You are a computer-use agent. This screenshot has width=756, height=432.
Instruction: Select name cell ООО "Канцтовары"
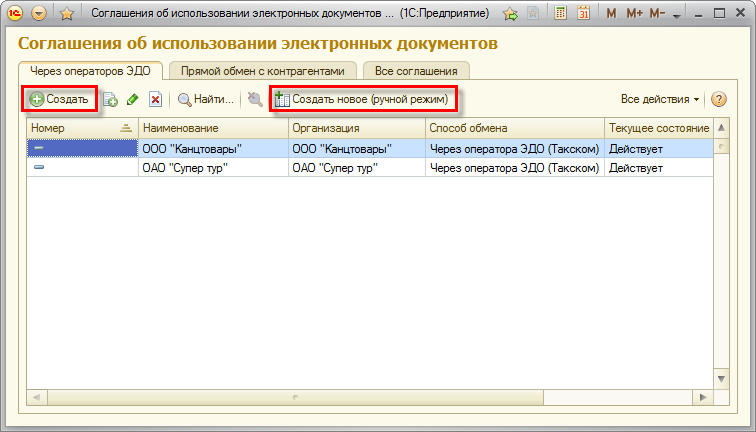pos(213,148)
